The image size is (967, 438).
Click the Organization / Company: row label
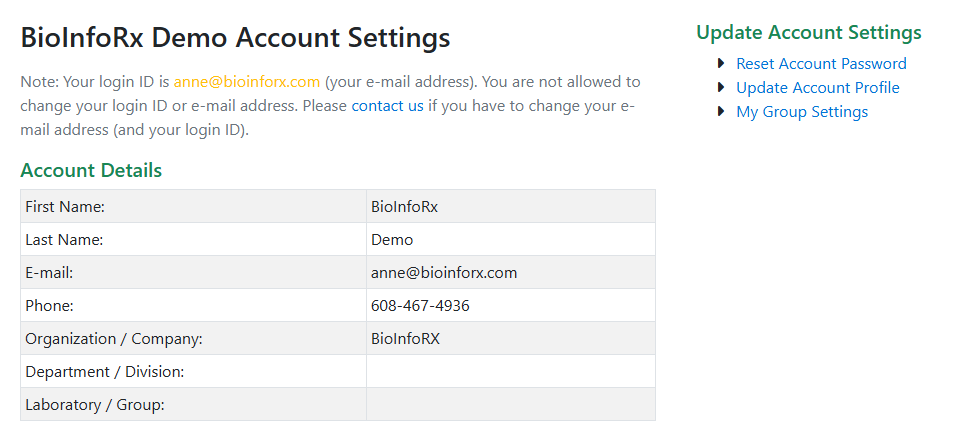[114, 339]
